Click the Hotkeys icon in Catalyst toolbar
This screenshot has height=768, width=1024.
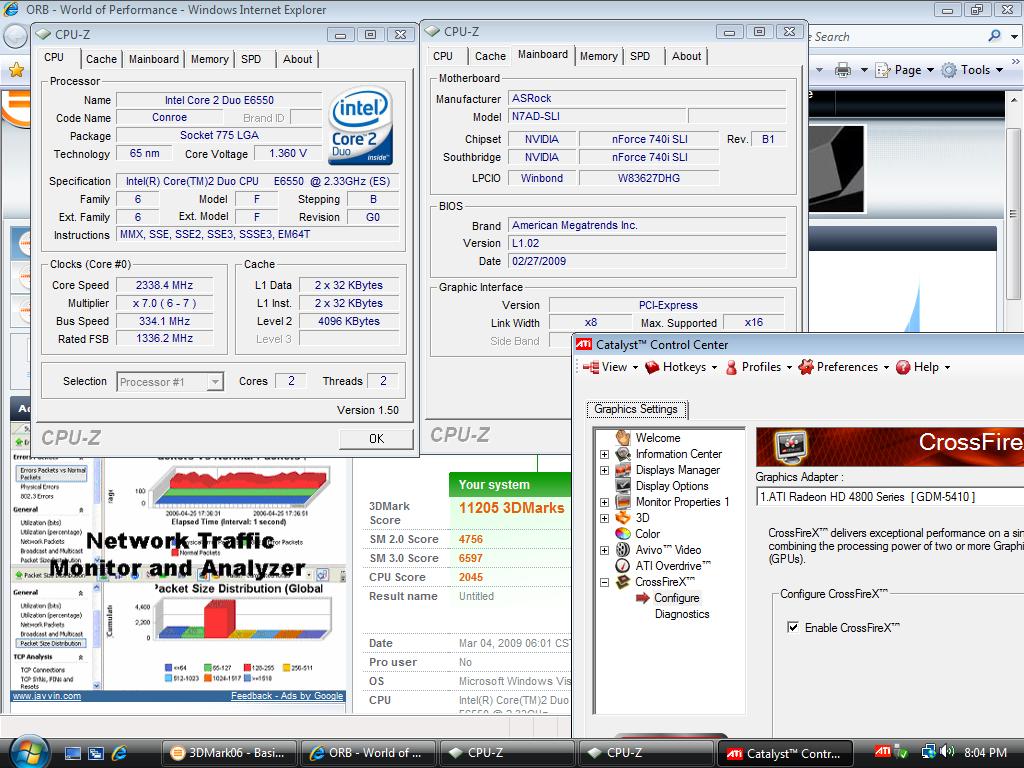[652, 367]
